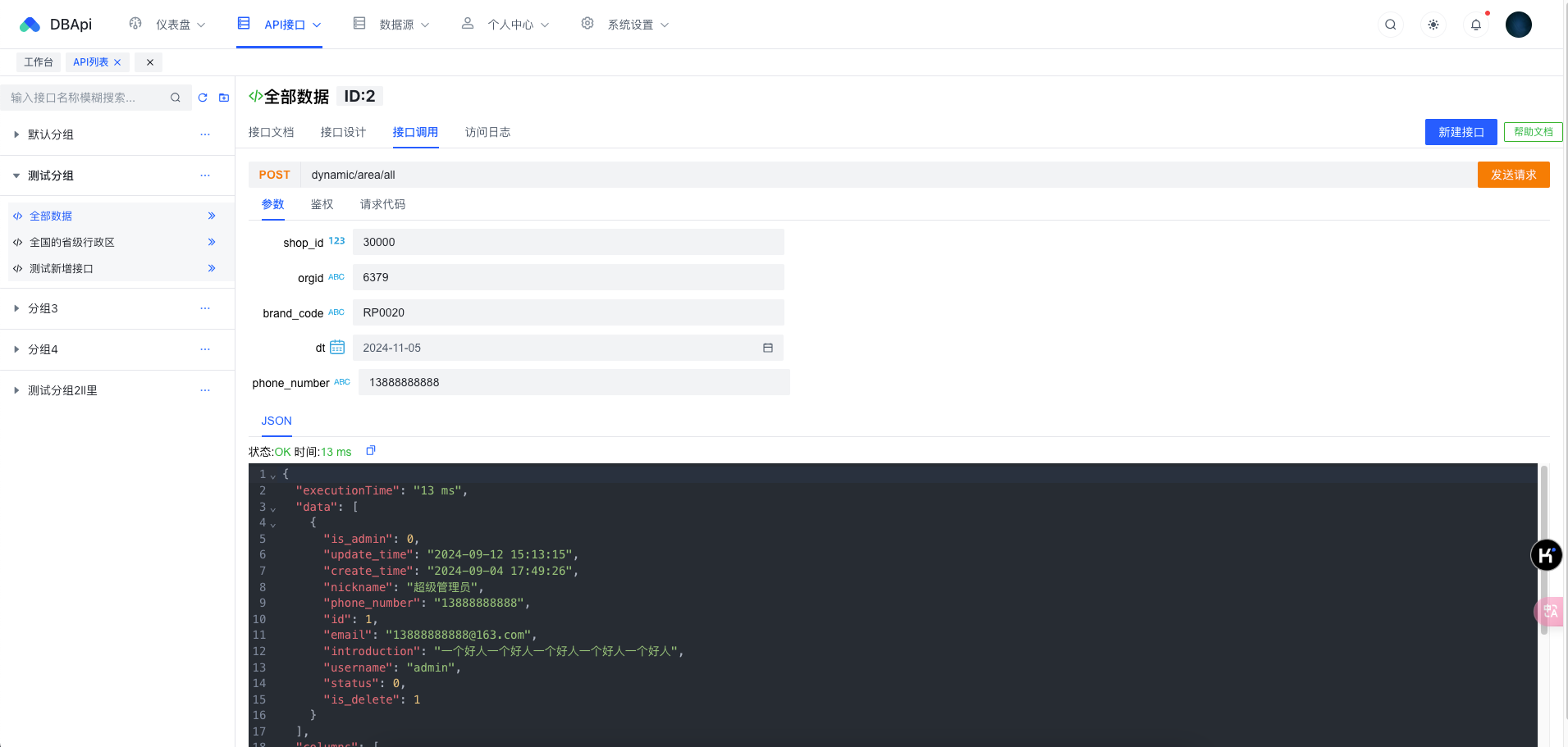Image resolution: width=1568 pixels, height=747 pixels.
Task: Open global search from the top bar
Action: (x=1390, y=25)
